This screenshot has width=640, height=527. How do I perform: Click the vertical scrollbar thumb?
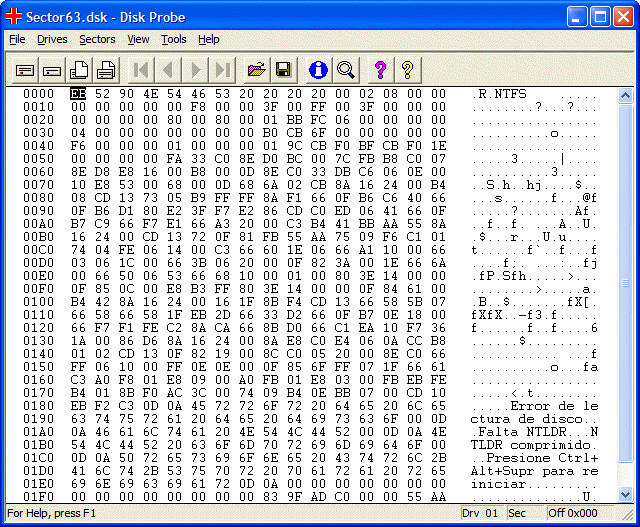coord(625,283)
